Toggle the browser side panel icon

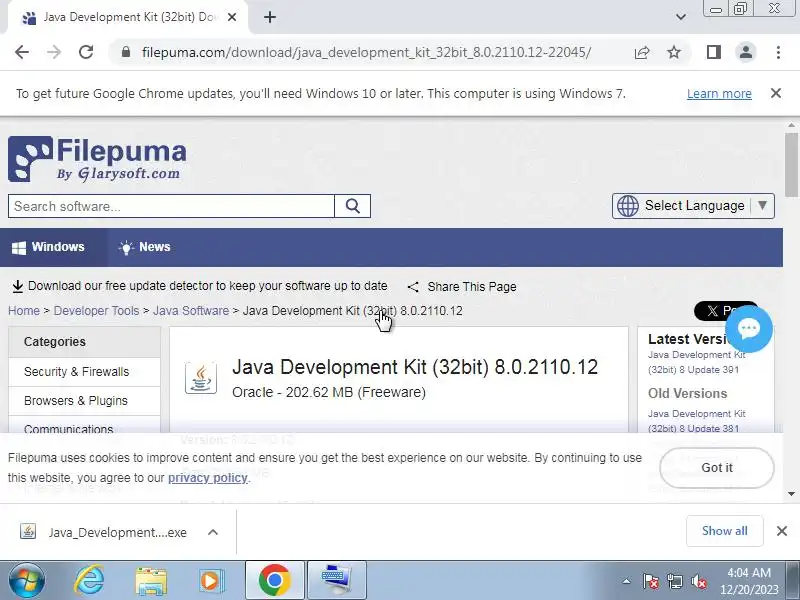[713, 52]
